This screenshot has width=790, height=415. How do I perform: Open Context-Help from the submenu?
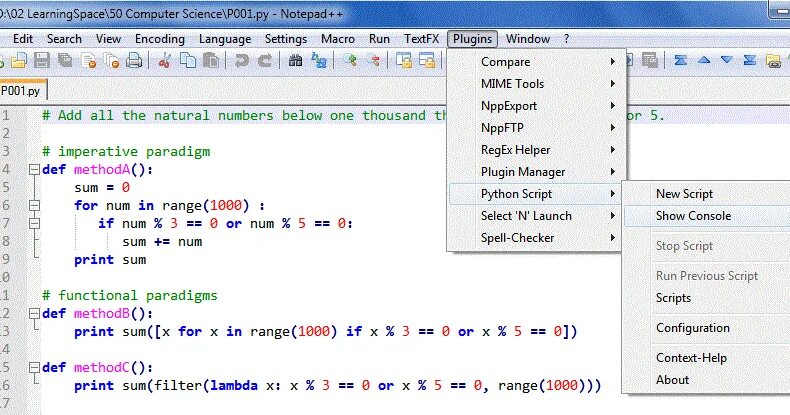pos(707,358)
